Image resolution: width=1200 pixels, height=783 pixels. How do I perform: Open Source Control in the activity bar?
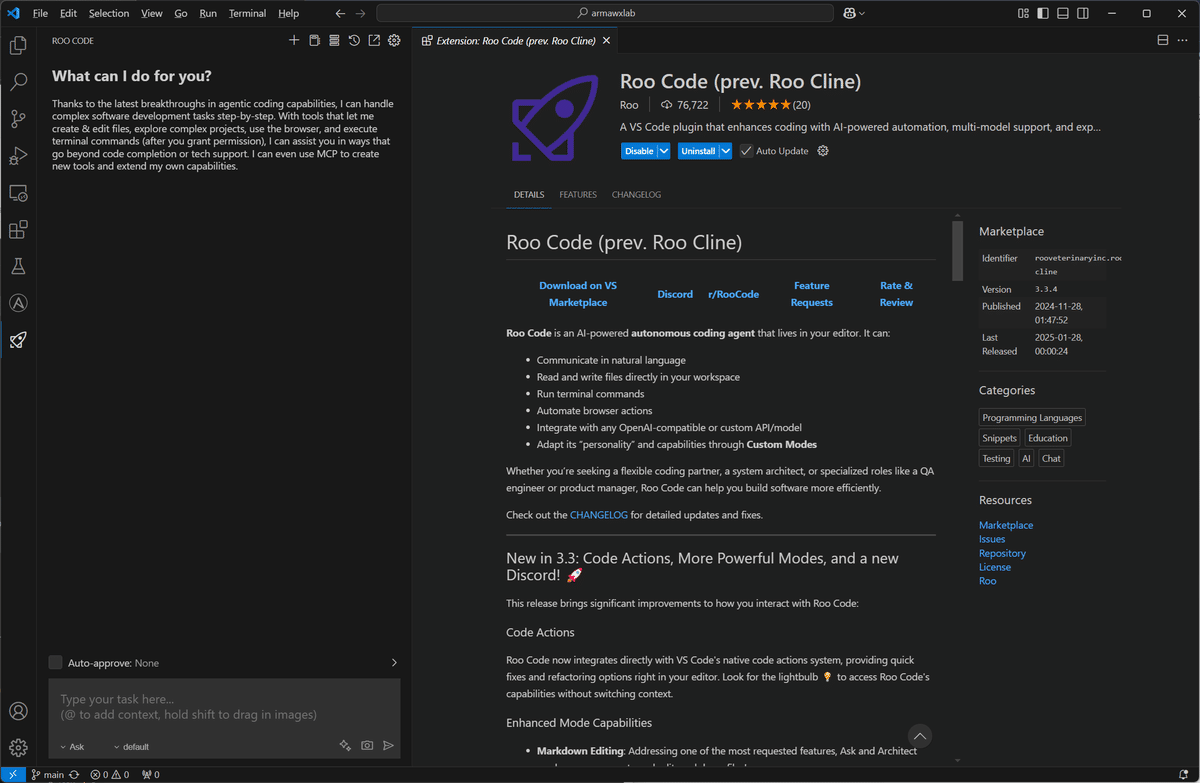[x=18, y=118]
